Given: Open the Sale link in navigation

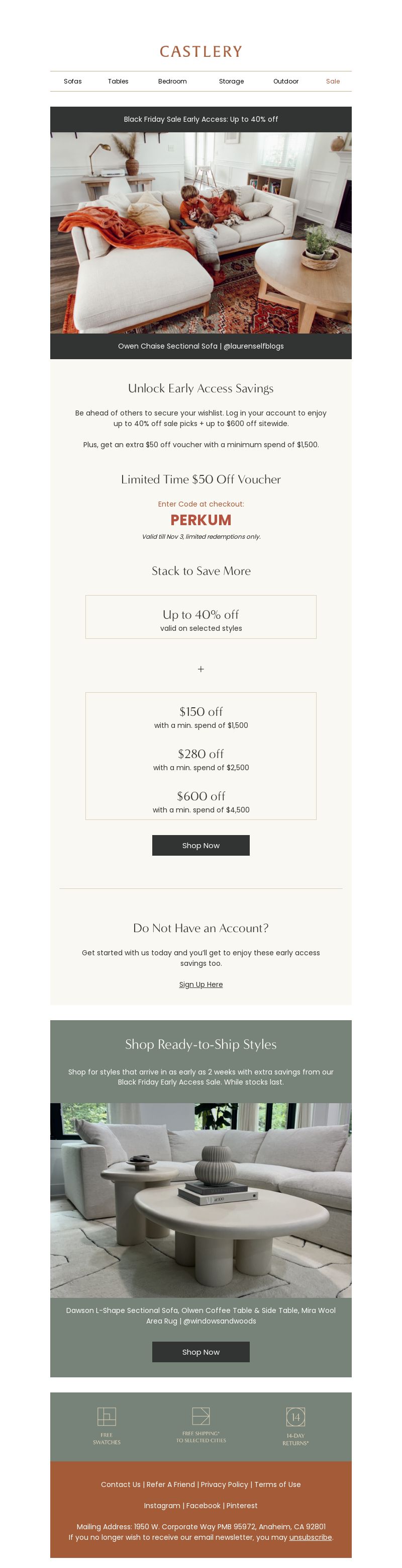Looking at the screenshot, I should coord(333,81).
